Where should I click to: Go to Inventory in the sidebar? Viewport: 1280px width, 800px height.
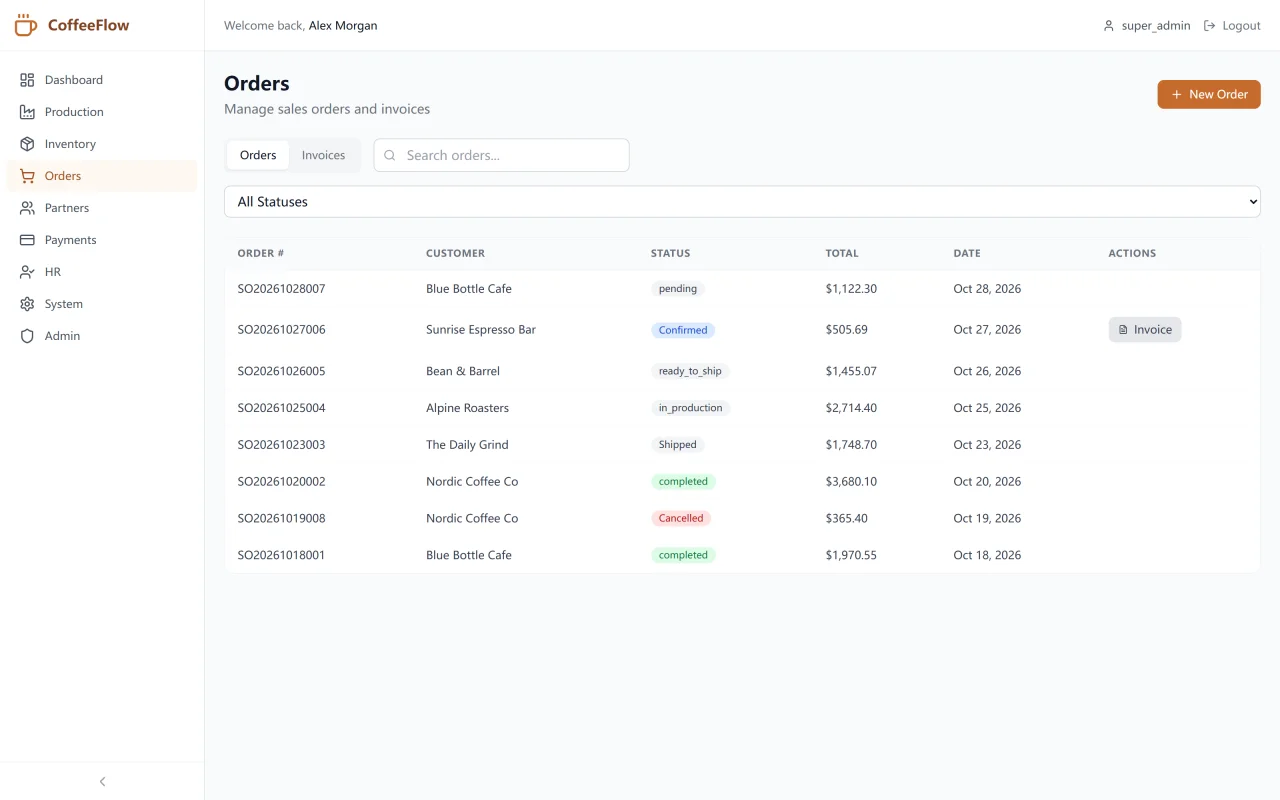point(102,144)
